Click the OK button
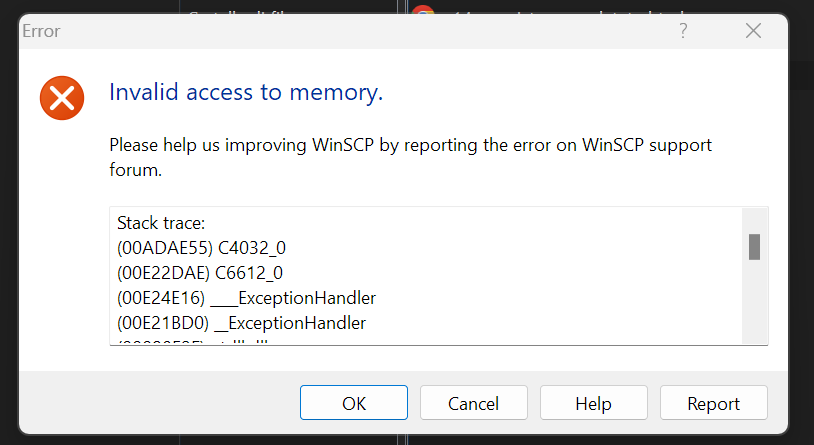814x445 pixels. pyautogui.click(x=354, y=403)
